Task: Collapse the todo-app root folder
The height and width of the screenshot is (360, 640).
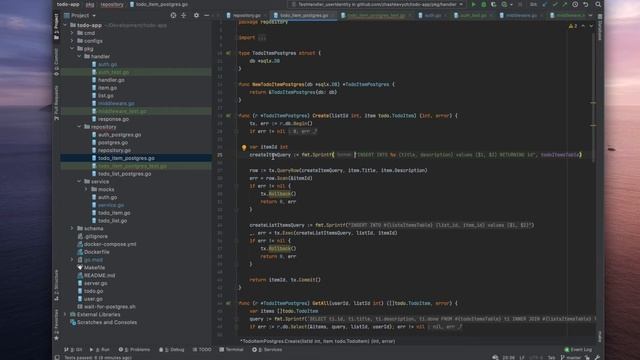Action: [65, 25]
